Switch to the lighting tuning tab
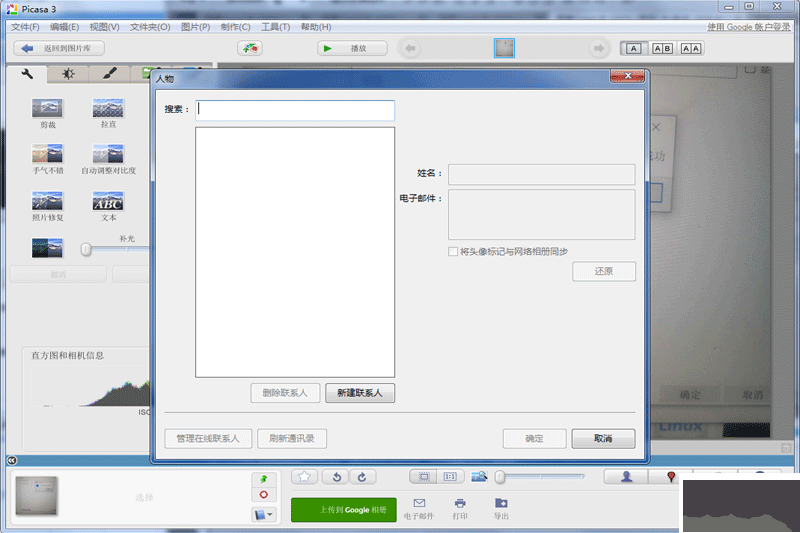The width and height of the screenshot is (800, 533). pyautogui.click(x=68, y=74)
